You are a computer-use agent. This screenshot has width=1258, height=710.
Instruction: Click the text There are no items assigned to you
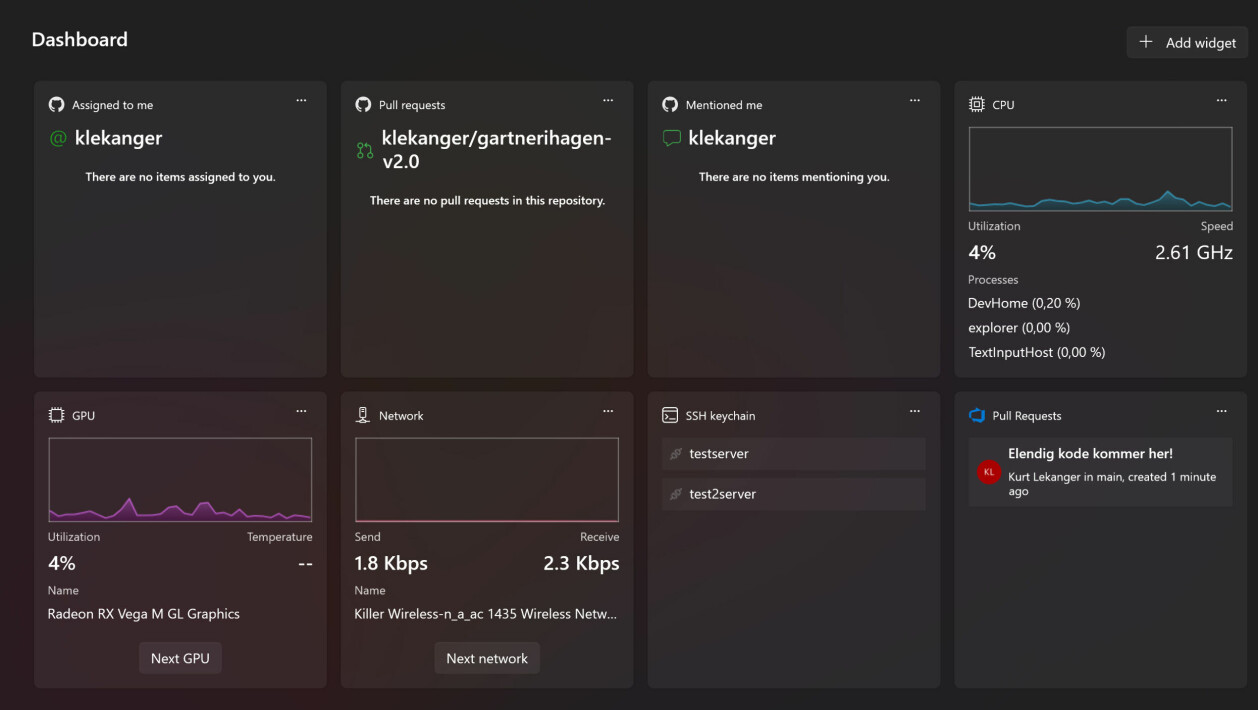tap(180, 177)
